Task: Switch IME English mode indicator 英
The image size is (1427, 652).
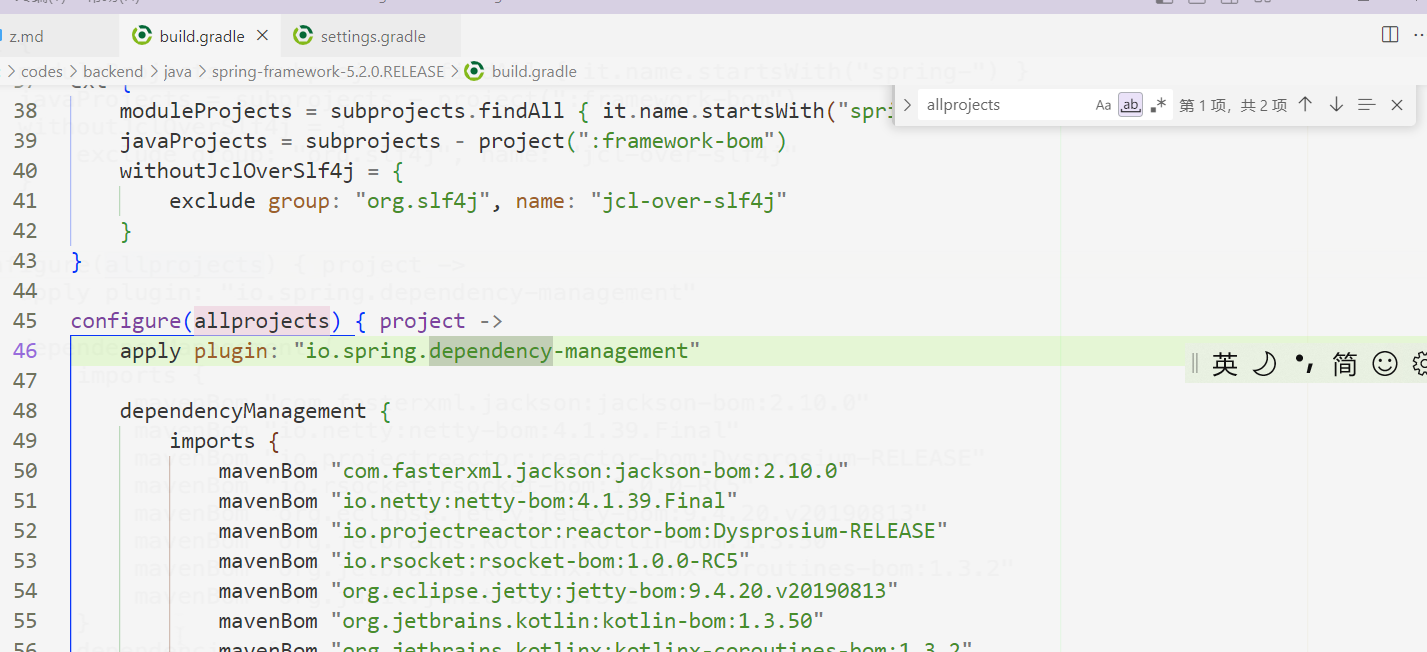Action: 1225,365
